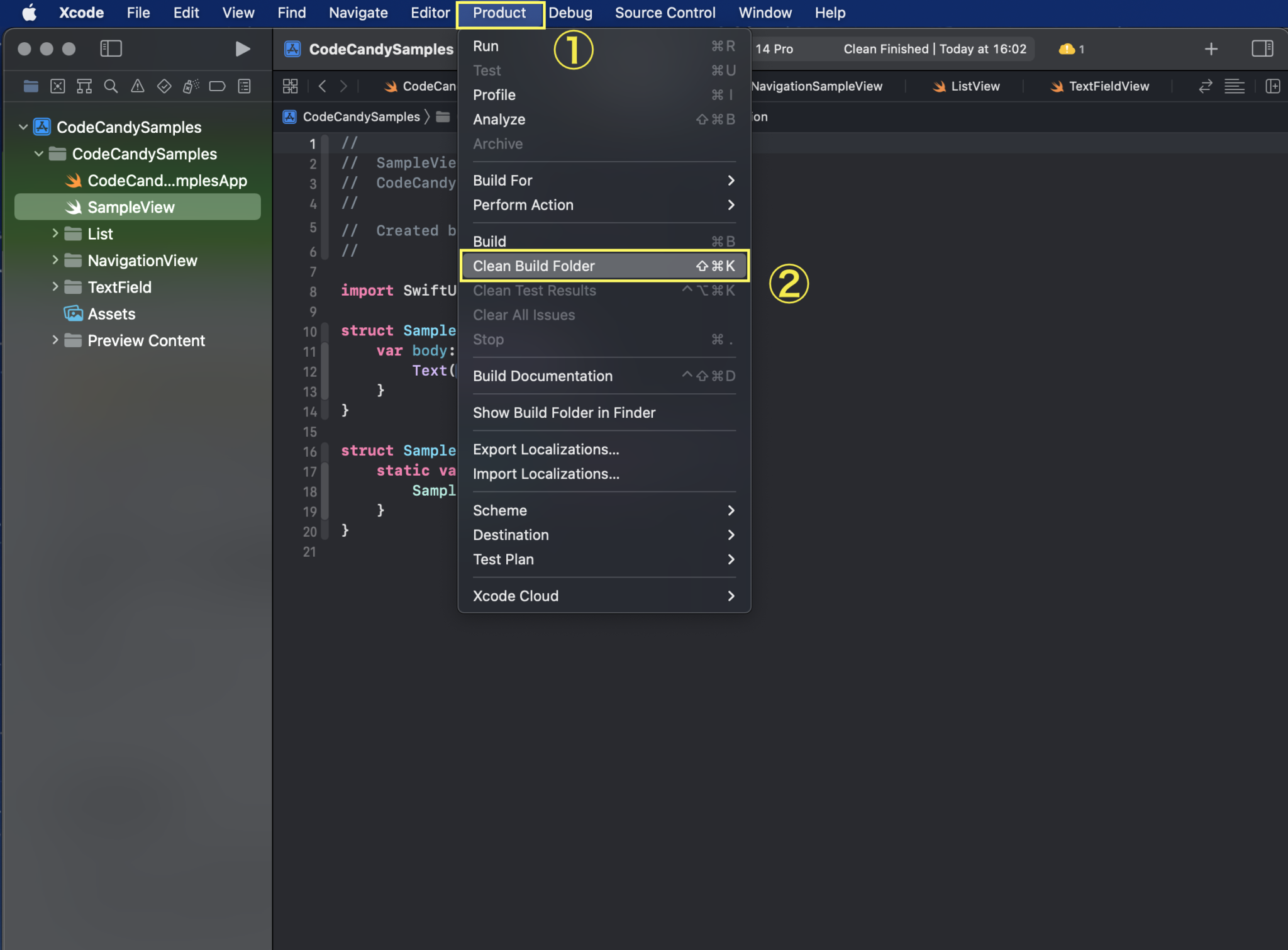Open the Issue navigator warning triangle icon

137,86
